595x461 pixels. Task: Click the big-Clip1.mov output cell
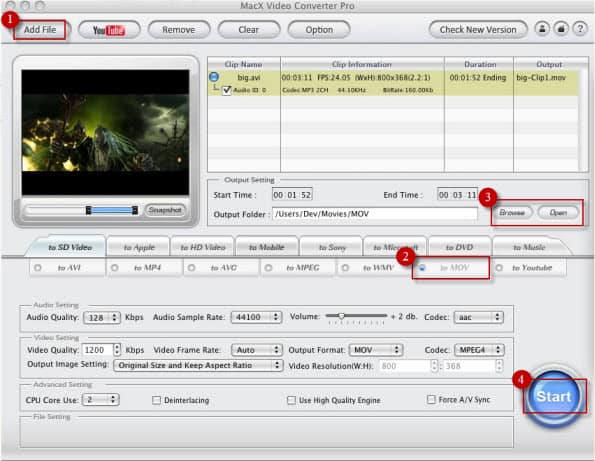[541, 77]
